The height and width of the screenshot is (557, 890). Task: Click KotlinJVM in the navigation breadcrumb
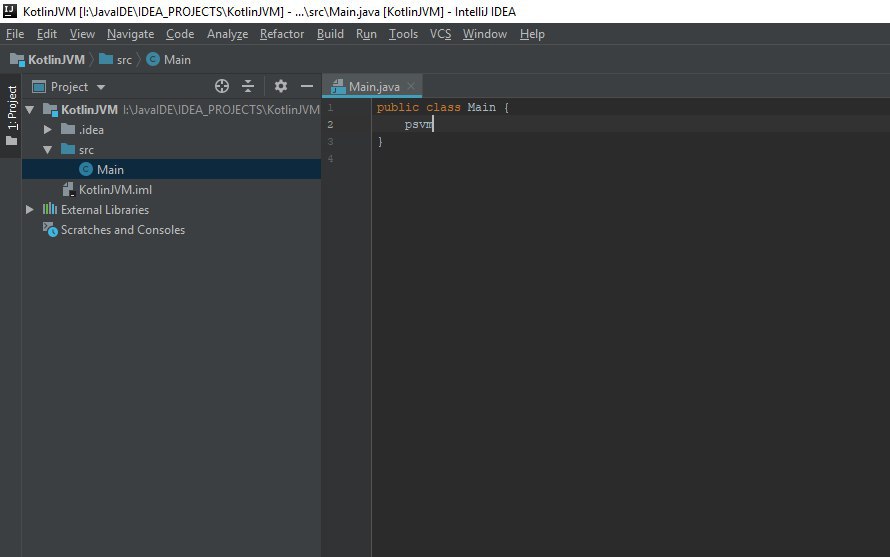tap(56, 60)
